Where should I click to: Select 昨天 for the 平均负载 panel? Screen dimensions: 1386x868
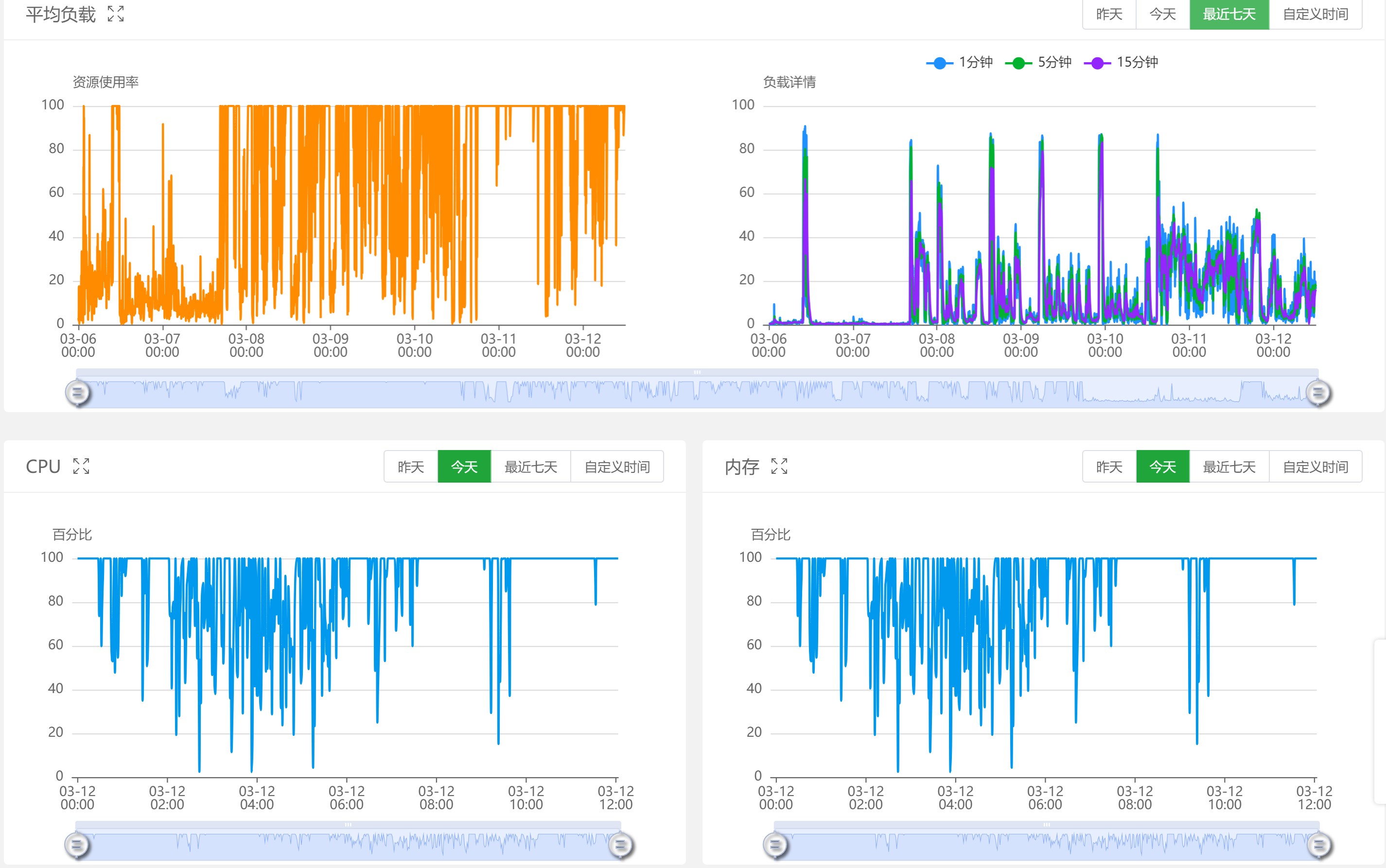coord(1109,14)
